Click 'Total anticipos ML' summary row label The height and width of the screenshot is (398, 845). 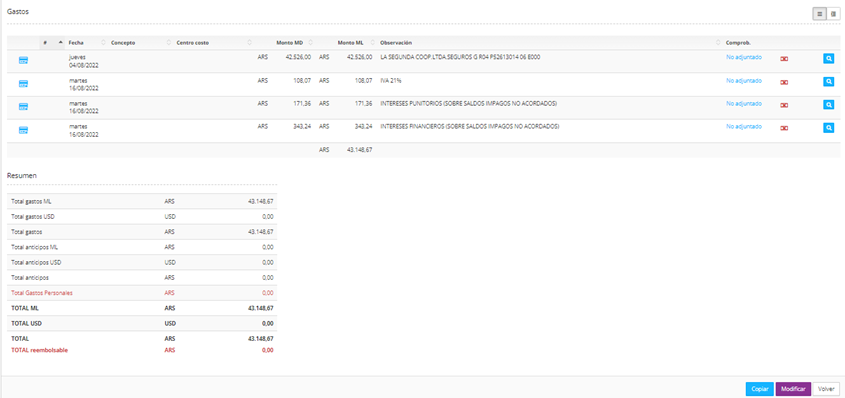34,247
